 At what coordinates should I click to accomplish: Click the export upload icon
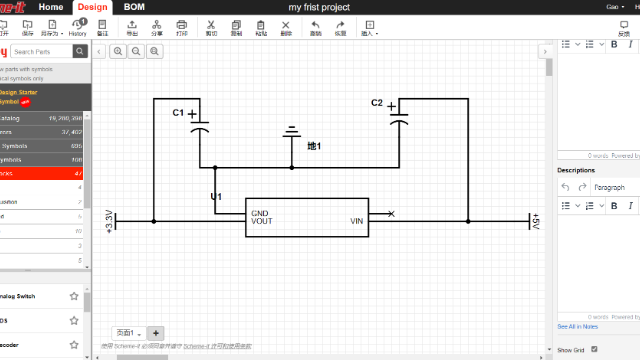[132, 28]
